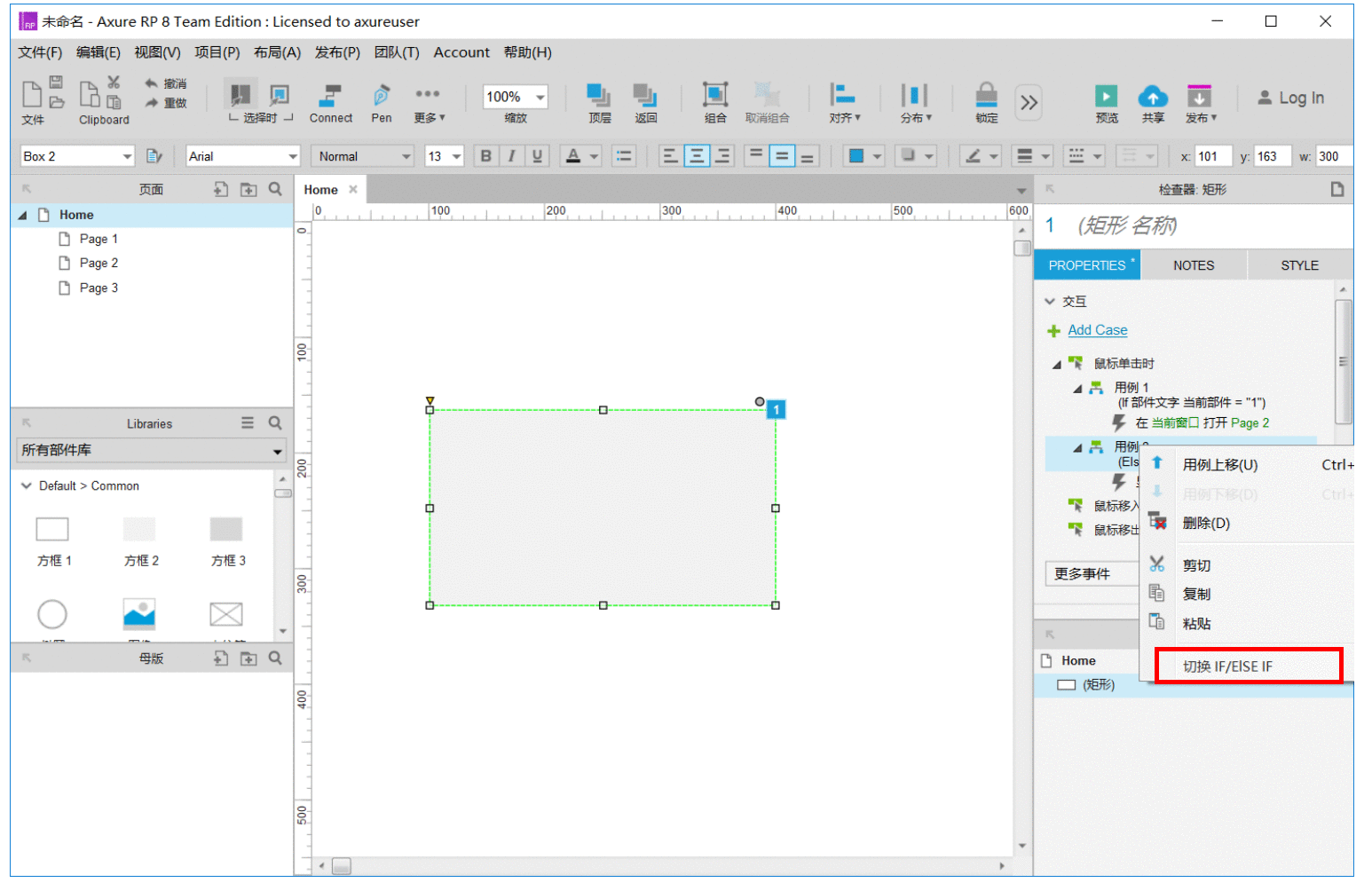The height and width of the screenshot is (891, 1372).
Task: Click the Lock (锁定) icon
Action: coord(986,95)
